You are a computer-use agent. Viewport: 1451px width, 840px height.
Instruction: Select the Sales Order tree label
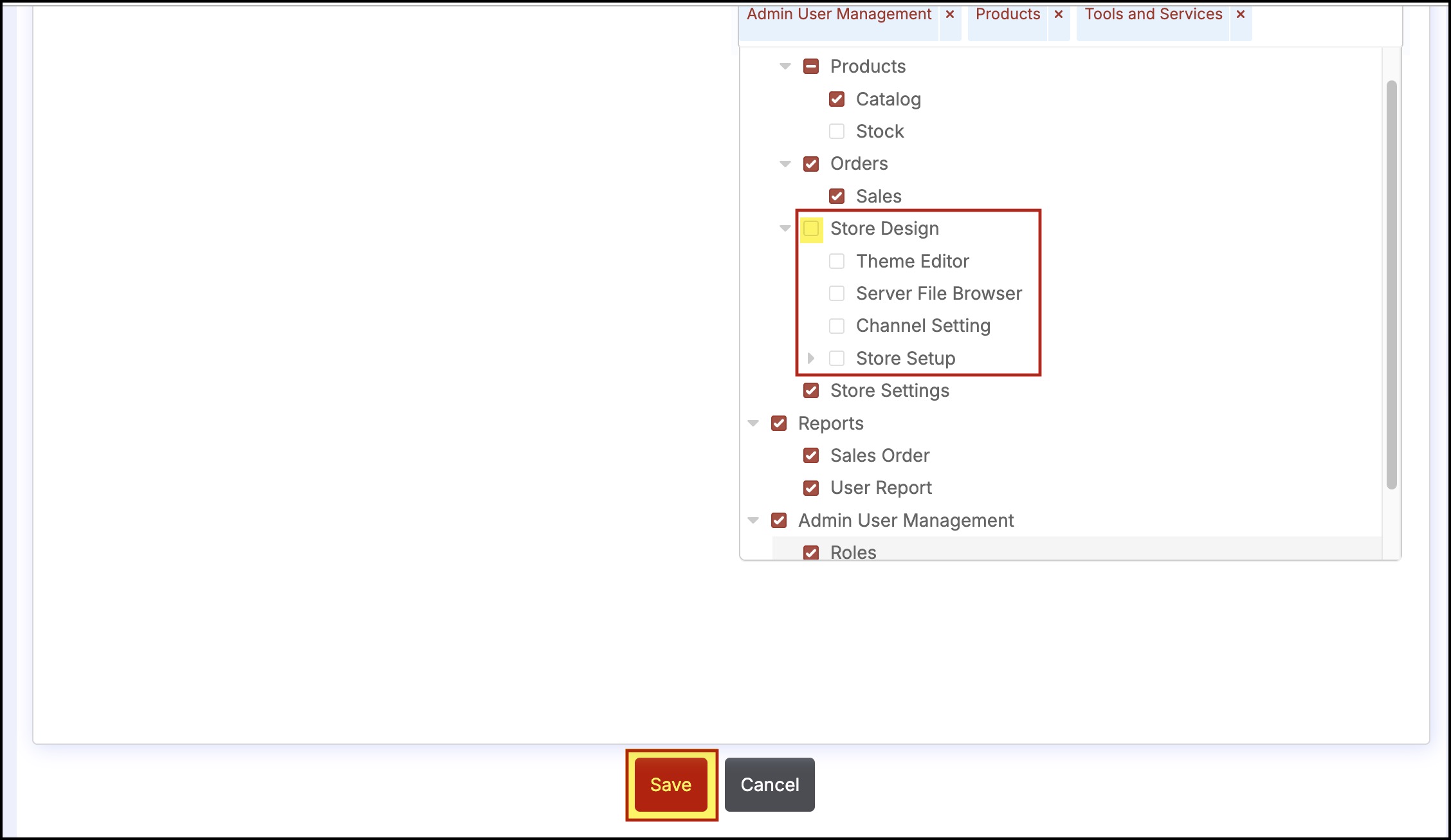(x=879, y=455)
